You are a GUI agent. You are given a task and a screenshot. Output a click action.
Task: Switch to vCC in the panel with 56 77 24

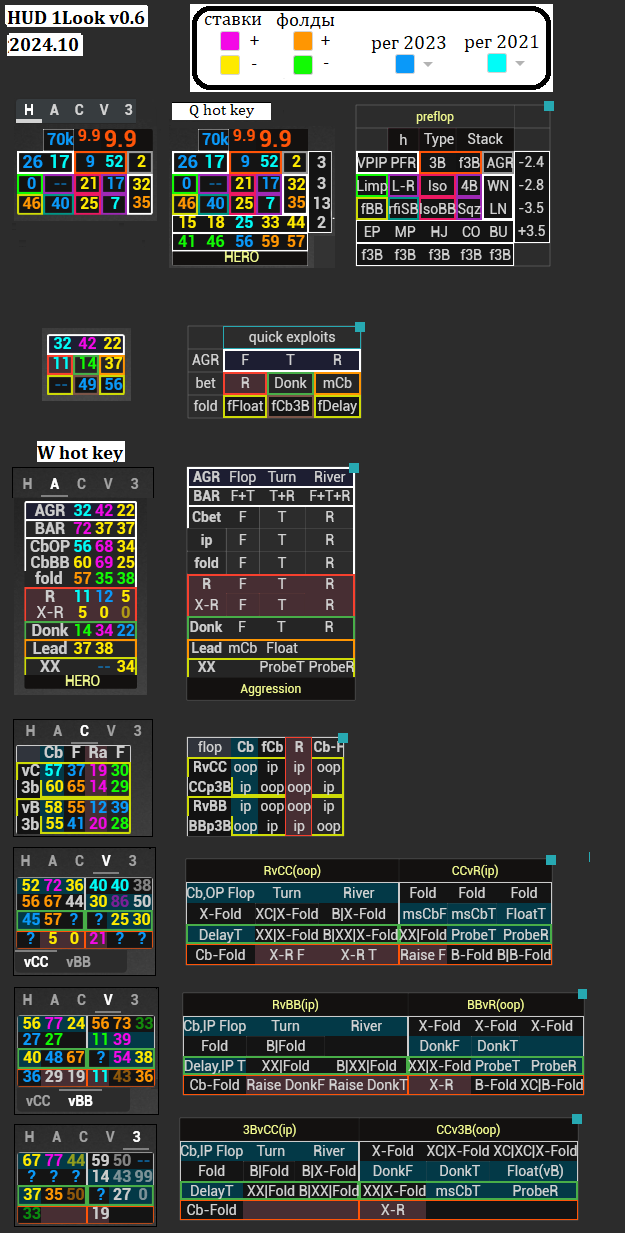39,1100
